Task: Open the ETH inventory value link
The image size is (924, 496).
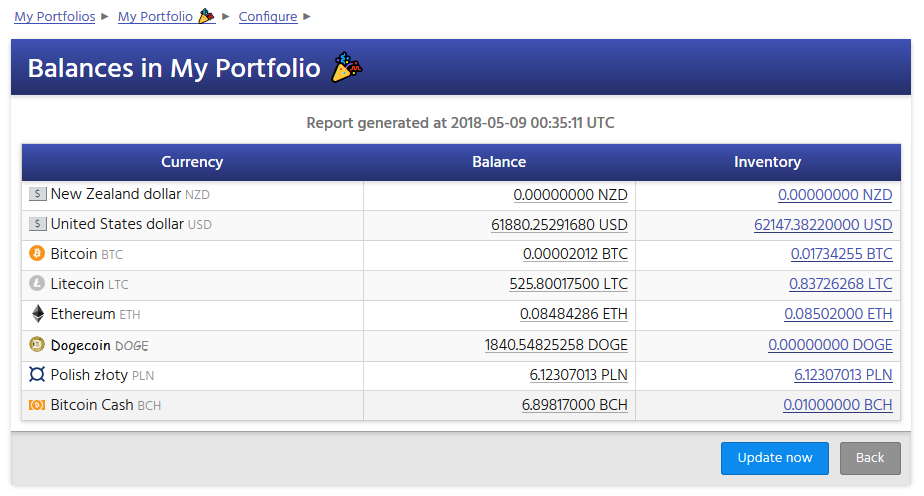Action: 838,315
